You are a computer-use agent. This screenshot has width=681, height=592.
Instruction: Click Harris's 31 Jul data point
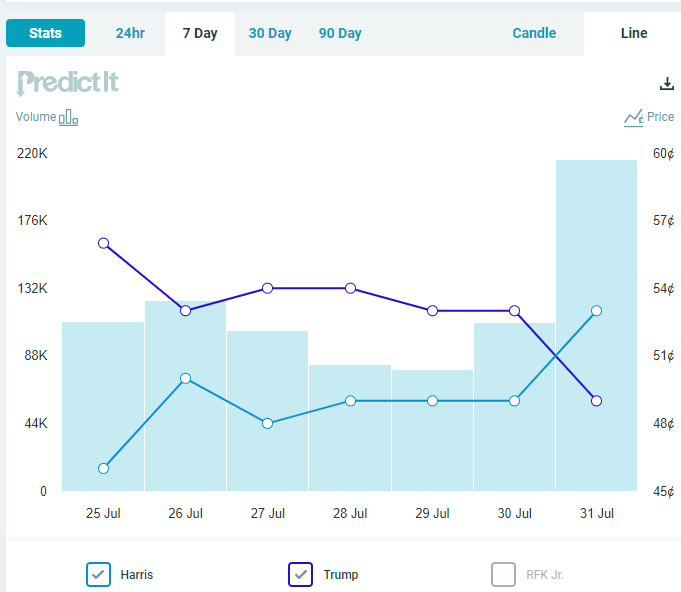coord(596,311)
